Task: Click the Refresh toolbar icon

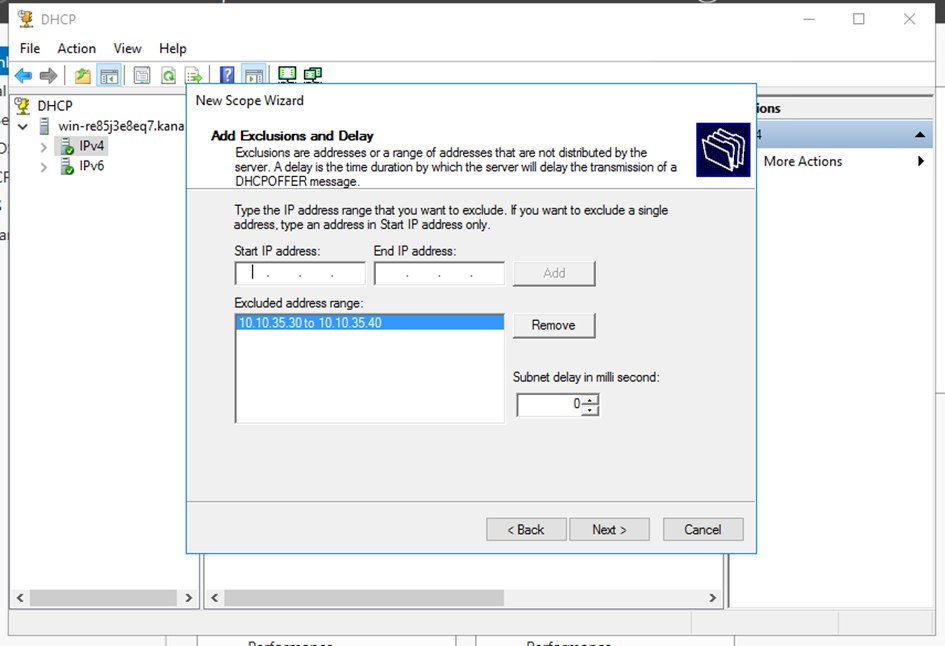Action: click(168, 76)
